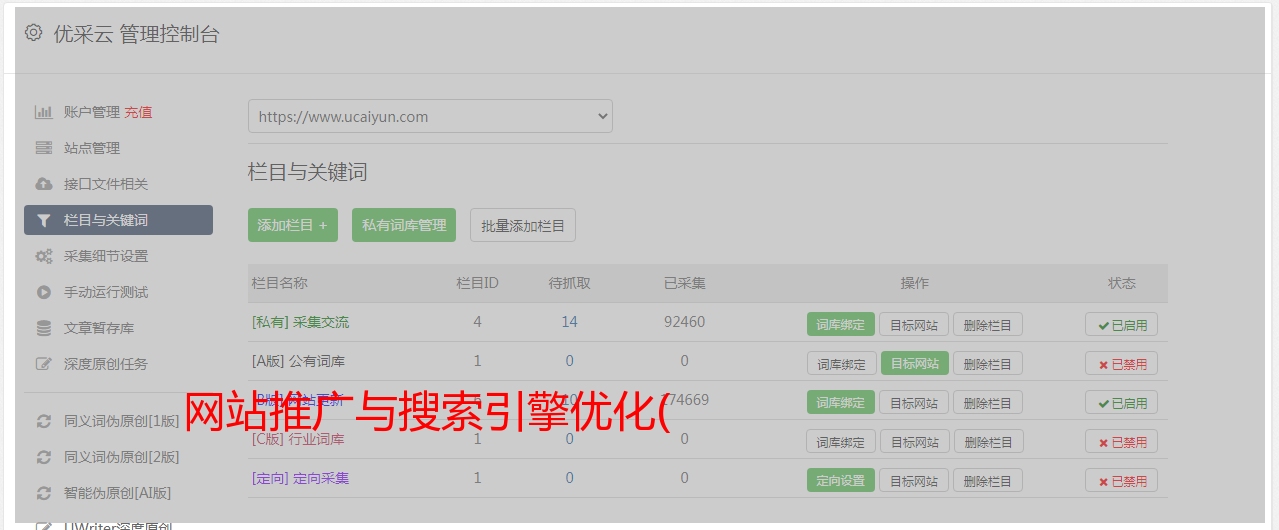Click the [C版] 行业词库 column name
Viewport: 1279px width, 530px height.
pyautogui.click(x=298, y=439)
